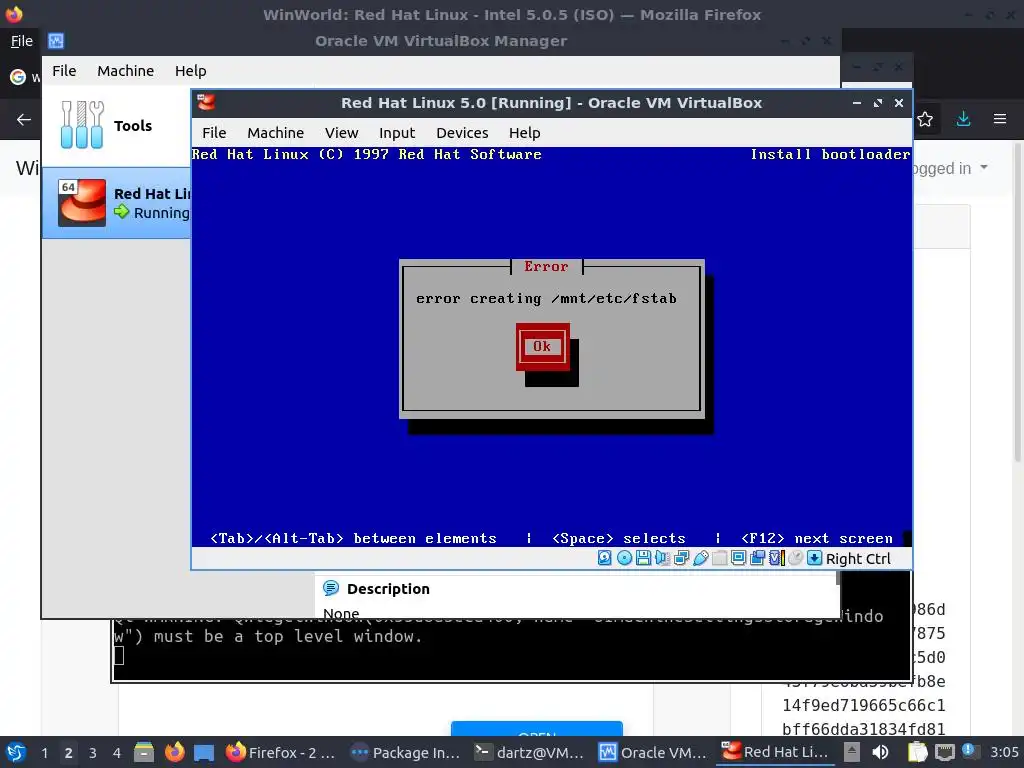This screenshot has height=768, width=1024.
Task: Open File menu in VirtualBox Manager
Action: pos(64,71)
